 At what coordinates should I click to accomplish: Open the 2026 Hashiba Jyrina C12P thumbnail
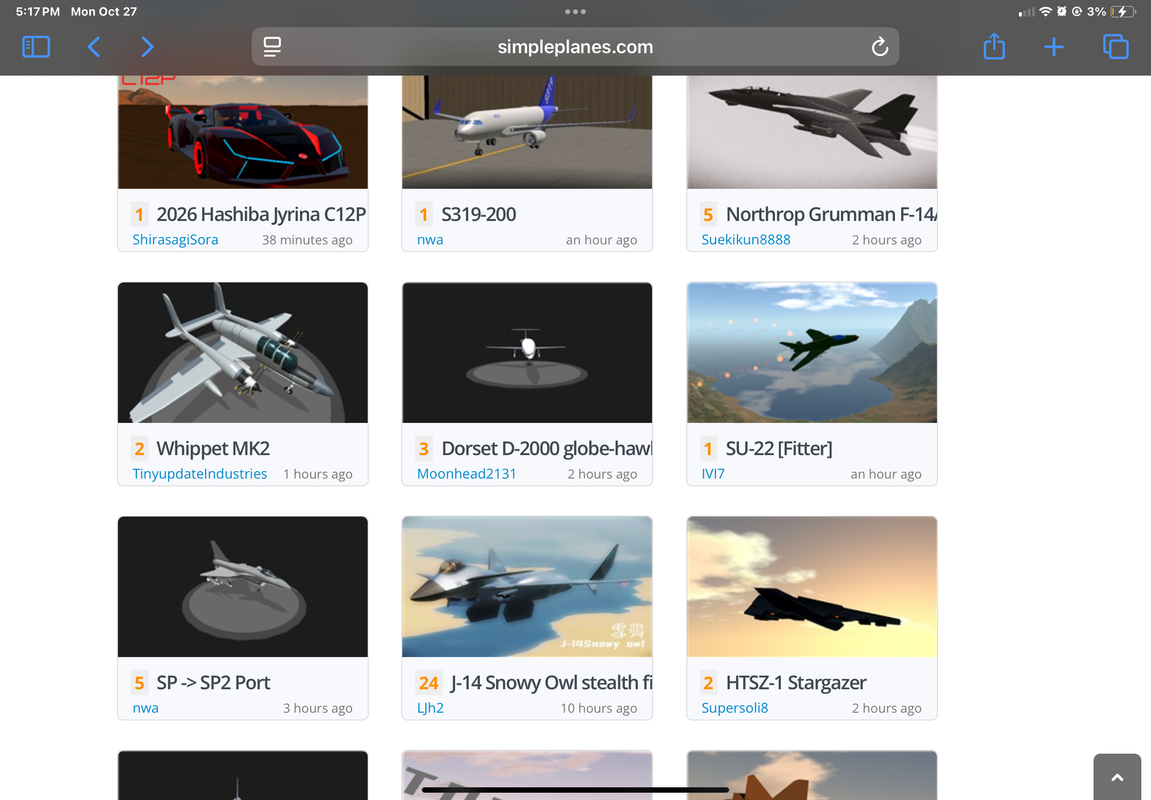tap(243, 132)
